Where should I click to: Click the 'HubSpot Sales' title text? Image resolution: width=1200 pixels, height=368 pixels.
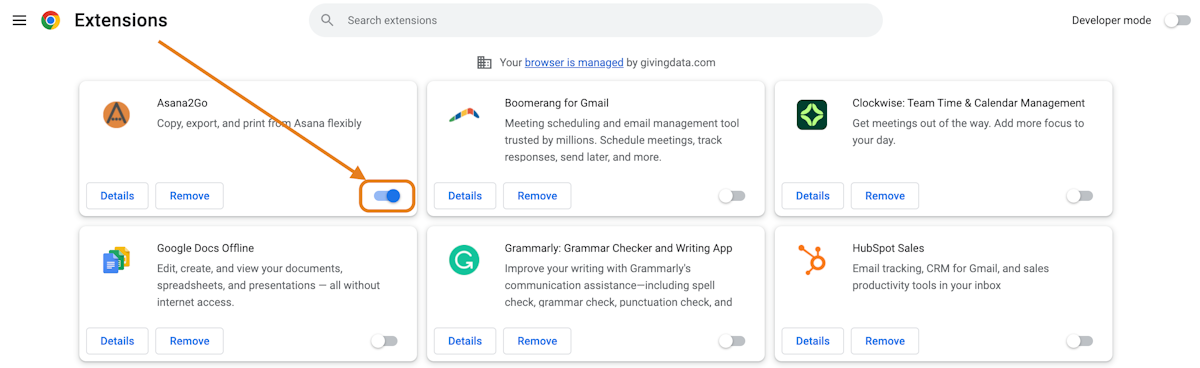889,248
